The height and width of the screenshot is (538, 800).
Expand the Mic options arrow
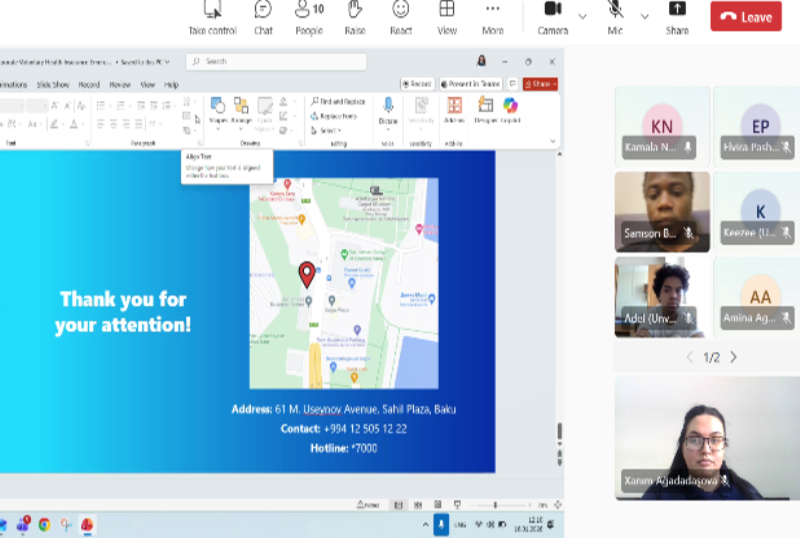645,16
